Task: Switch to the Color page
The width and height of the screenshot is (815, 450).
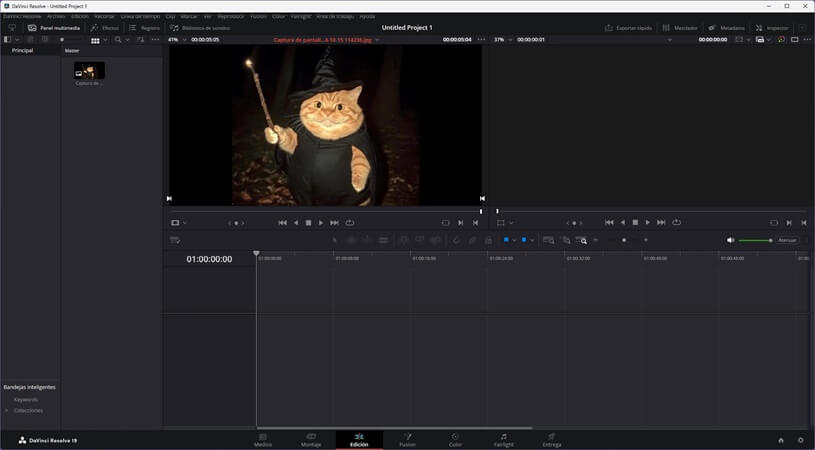Action: point(455,440)
